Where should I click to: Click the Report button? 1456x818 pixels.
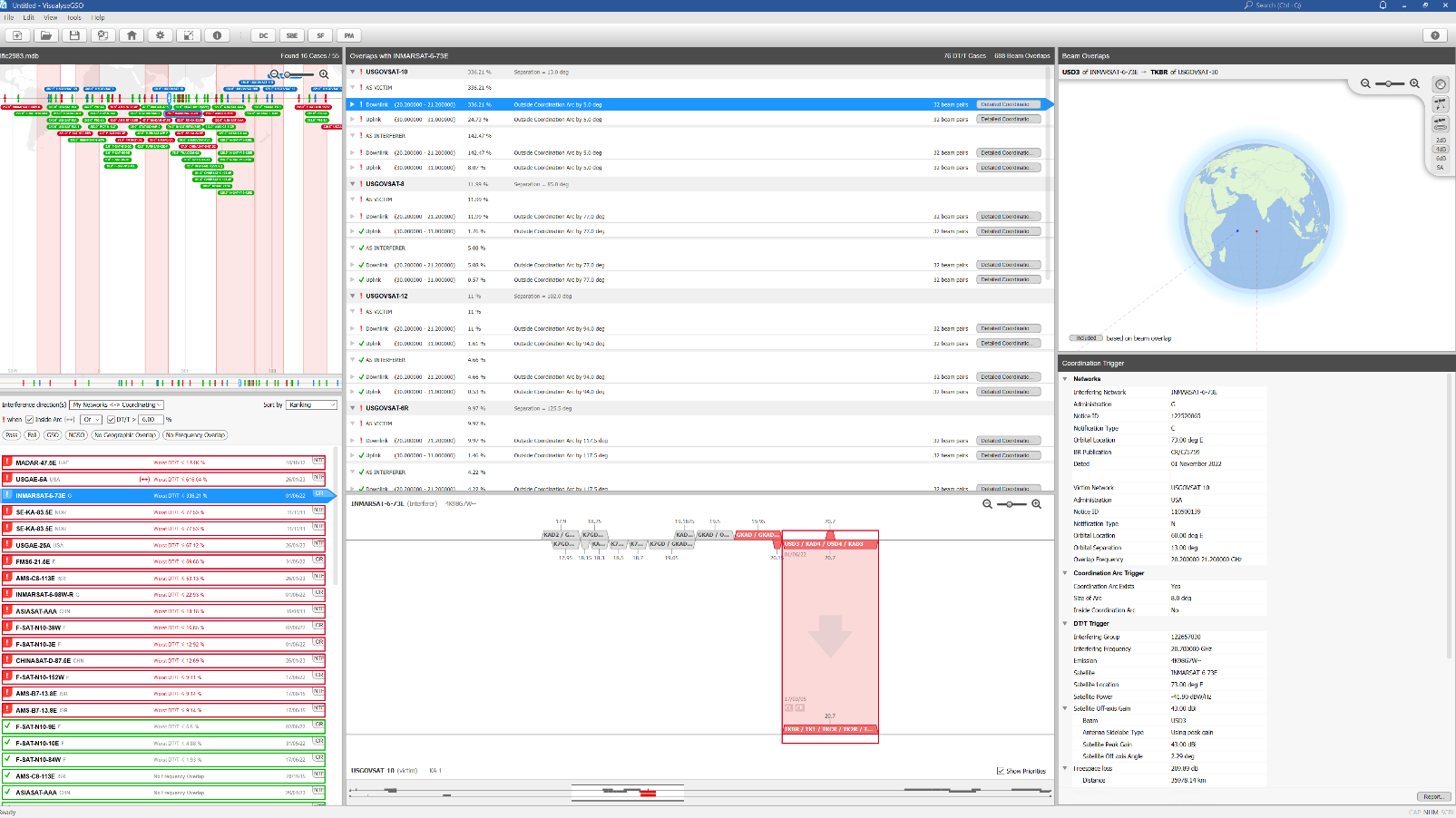(x=1433, y=797)
